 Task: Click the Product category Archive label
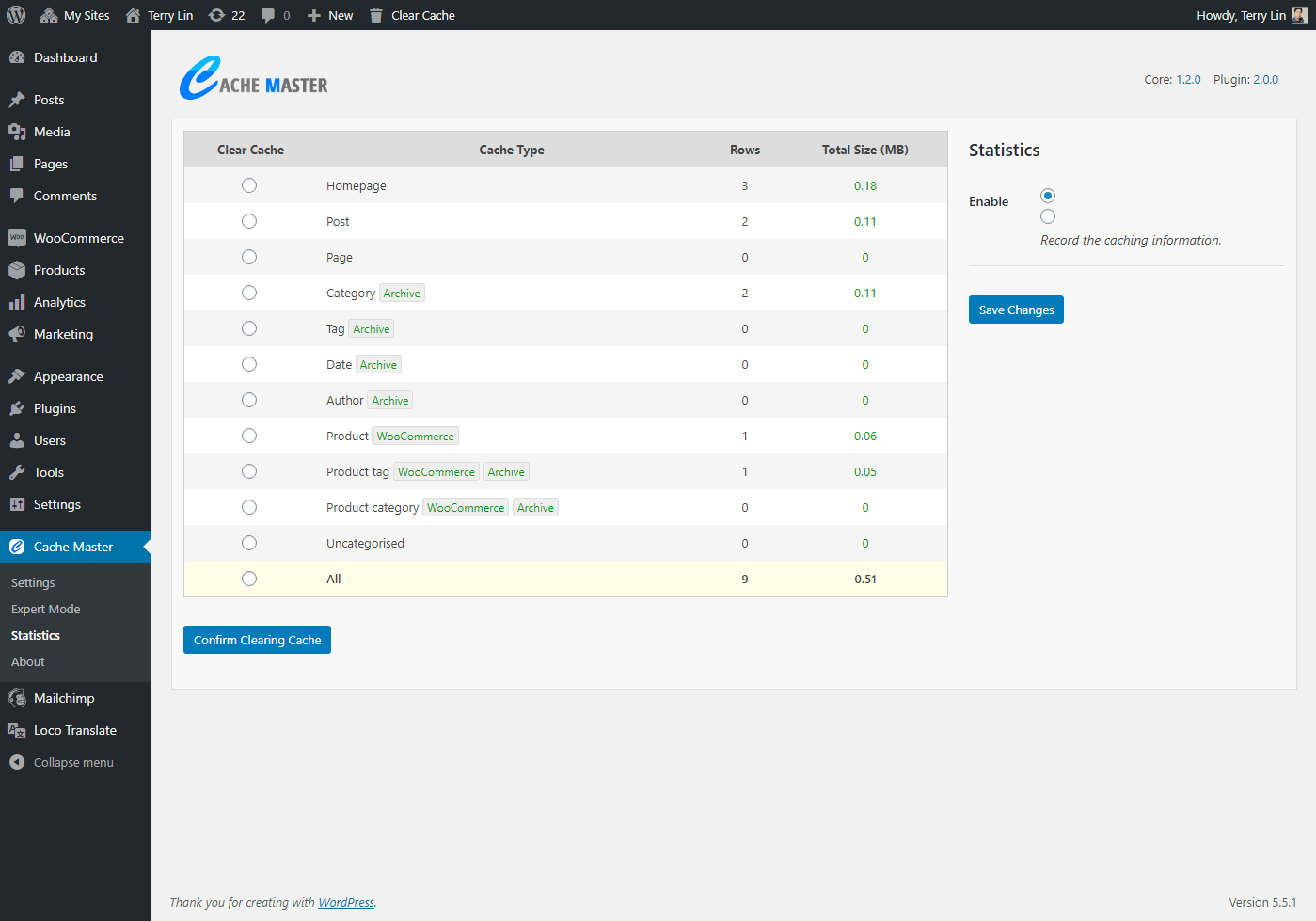click(535, 508)
